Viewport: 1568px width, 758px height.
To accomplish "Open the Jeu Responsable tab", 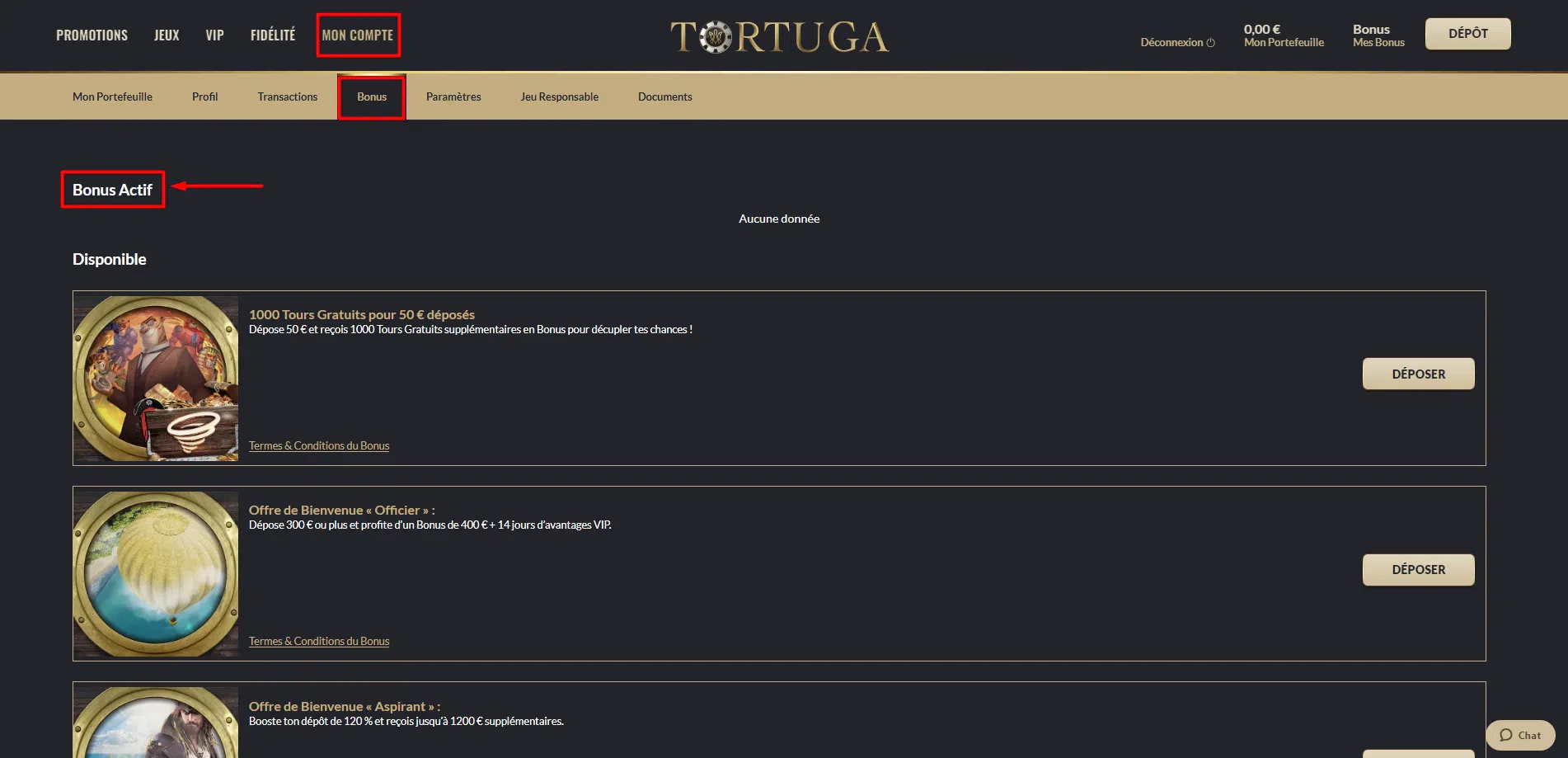I will tap(559, 97).
